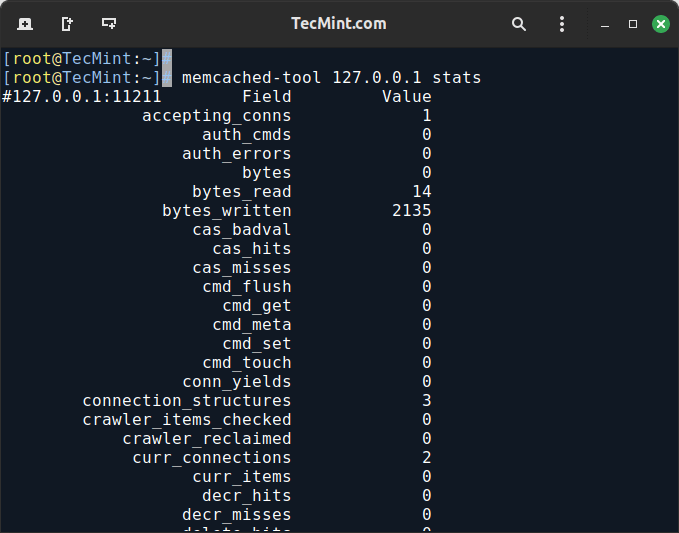Image resolution: width=679 pixels, height=533 pixels.
Task: Select the crawler_items_checked field
Action: pos(187,420)
